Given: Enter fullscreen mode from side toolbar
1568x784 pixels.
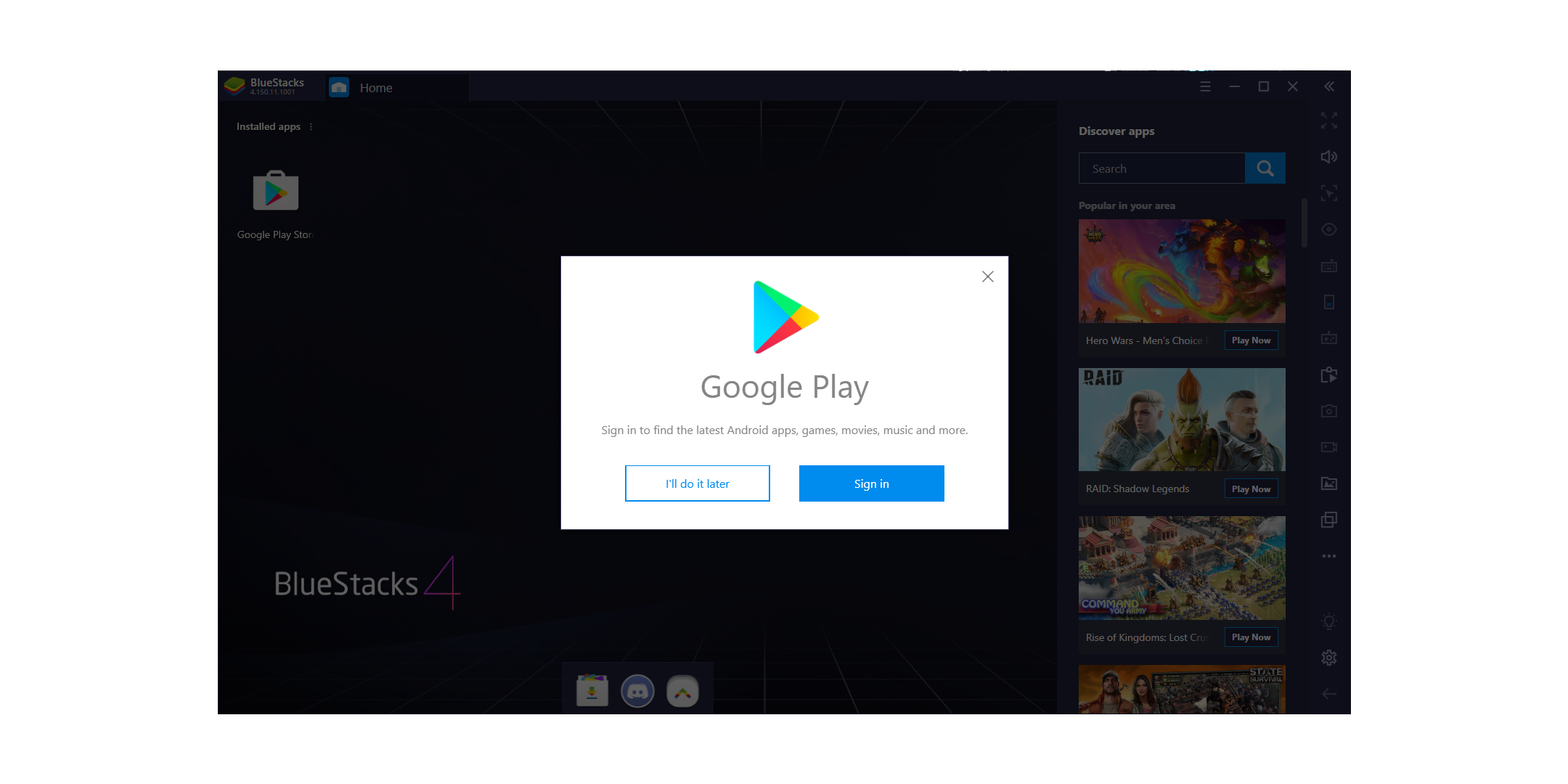Looking at the screenshot, I should (x=1328, y=121).
